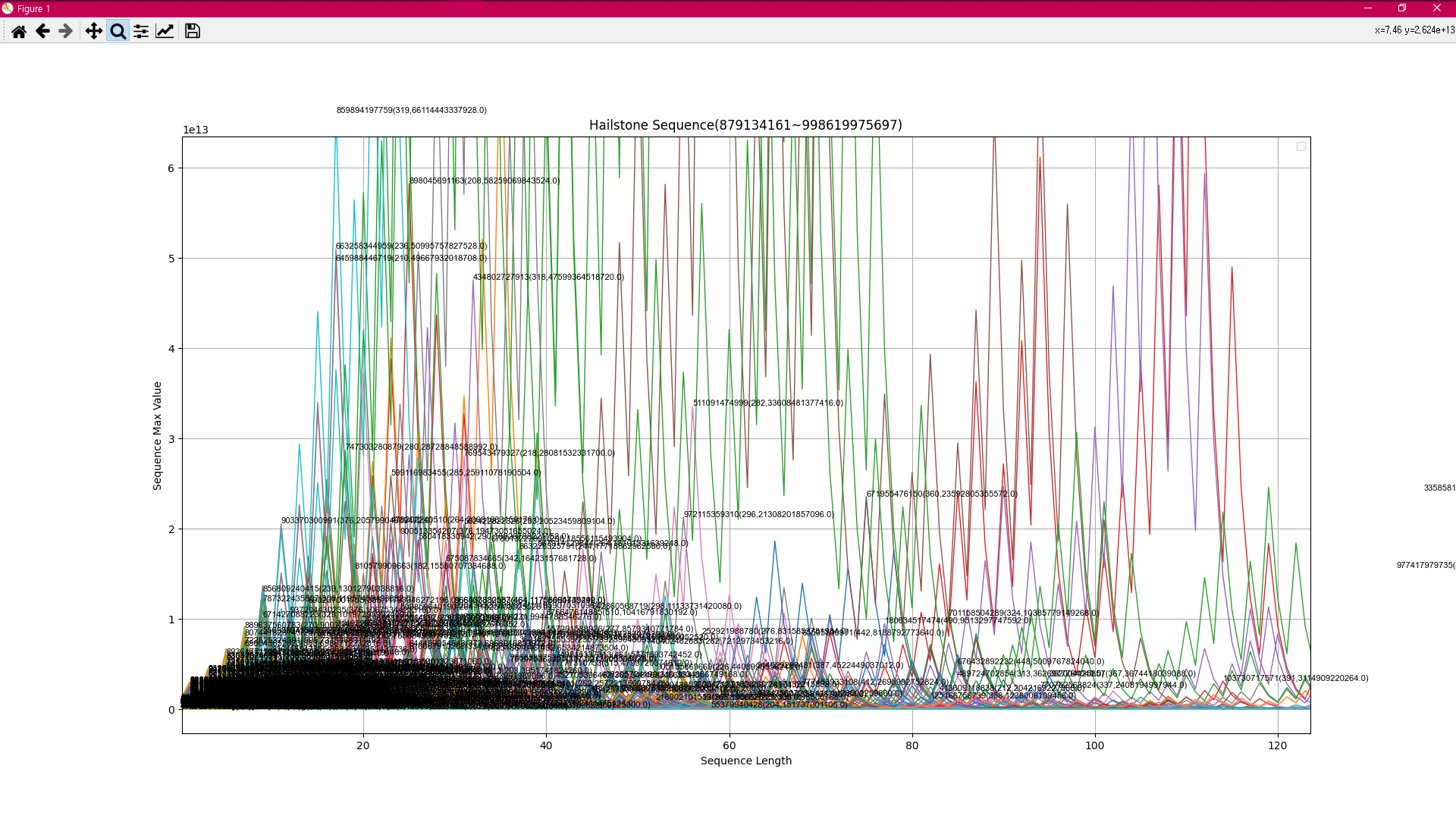Click the 'Sequence Max Value' y-axis label
Viewport: 1456px width, 819px height.
158,436
